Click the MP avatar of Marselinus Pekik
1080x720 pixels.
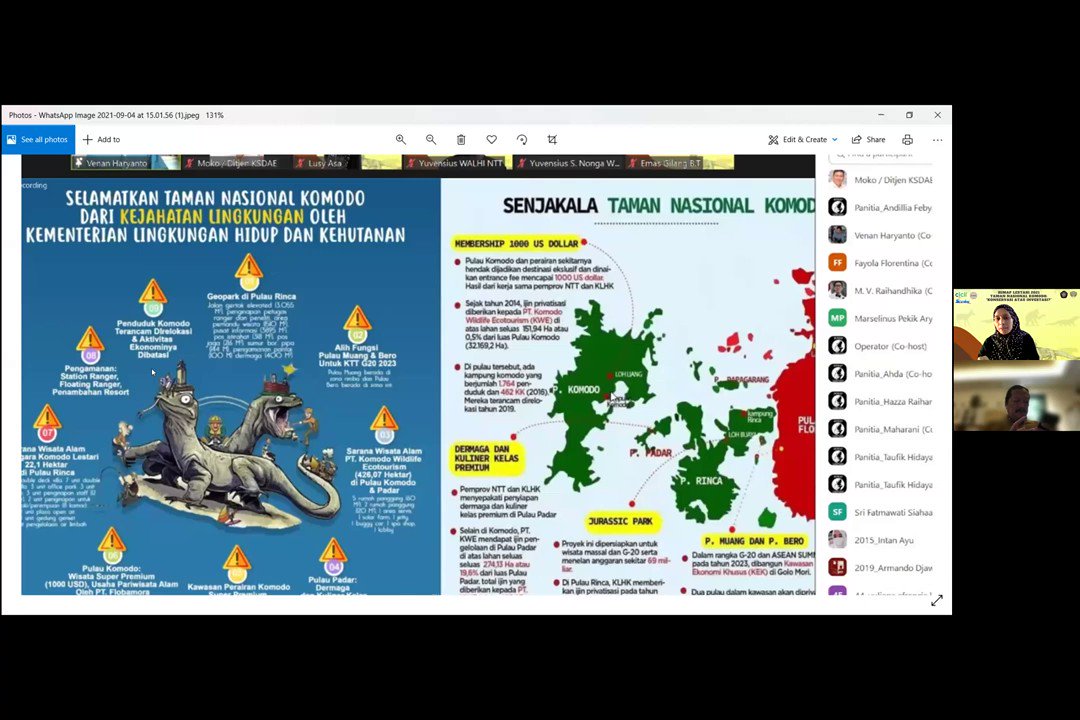pyautogui.click(x=838, y=318)
